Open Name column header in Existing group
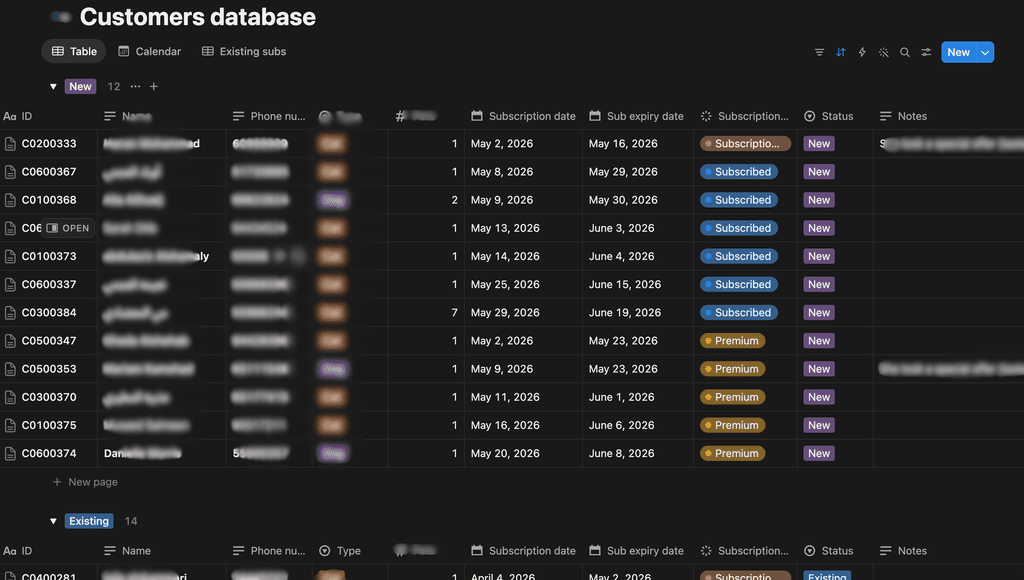Screen dimensions: 1024x580 click(x=127, y=551)
